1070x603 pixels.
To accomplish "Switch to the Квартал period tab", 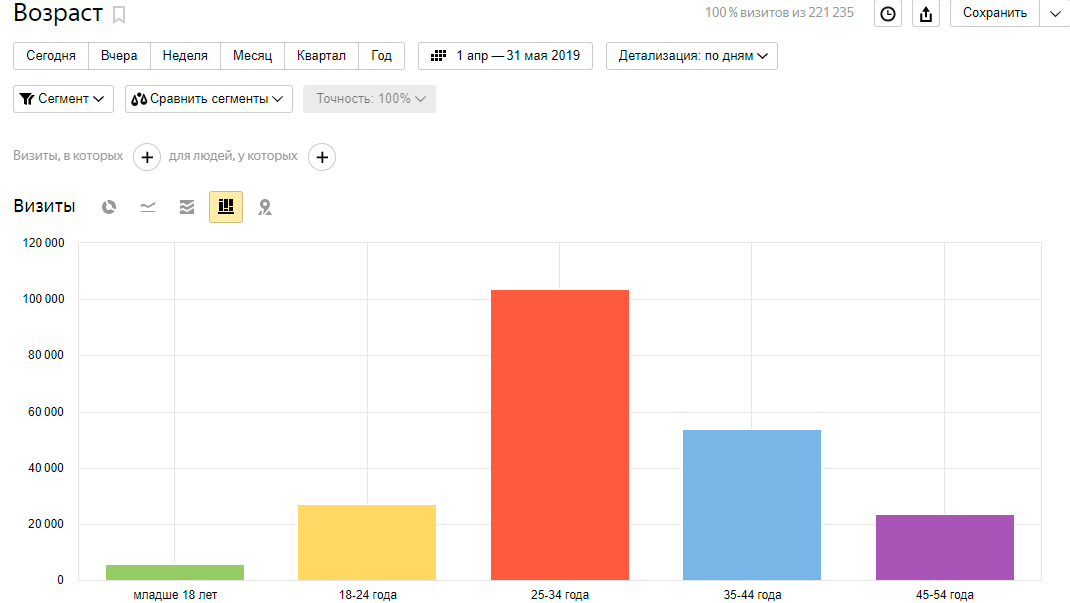I will point(321,56).
